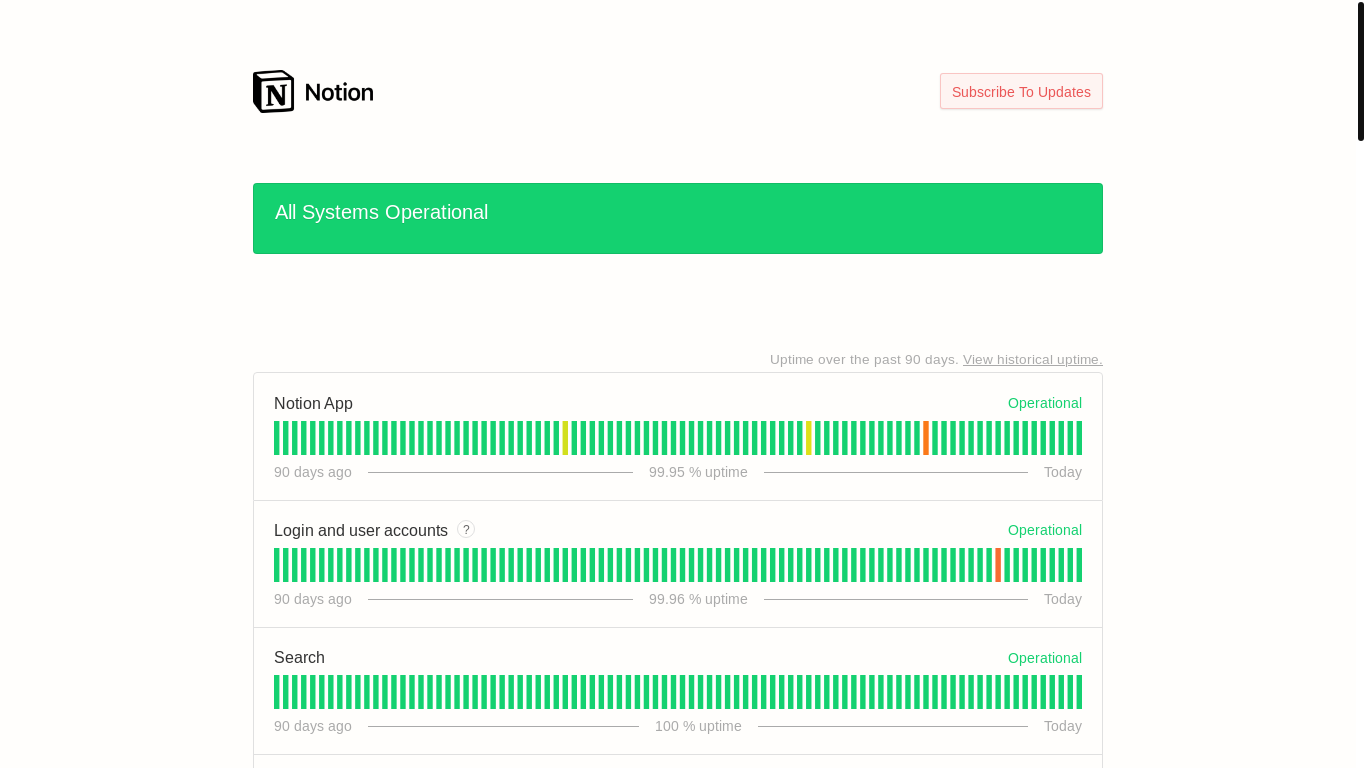Select the All Systems Operational banner
The image size is (1366, 768).
(x=678, y=218)
